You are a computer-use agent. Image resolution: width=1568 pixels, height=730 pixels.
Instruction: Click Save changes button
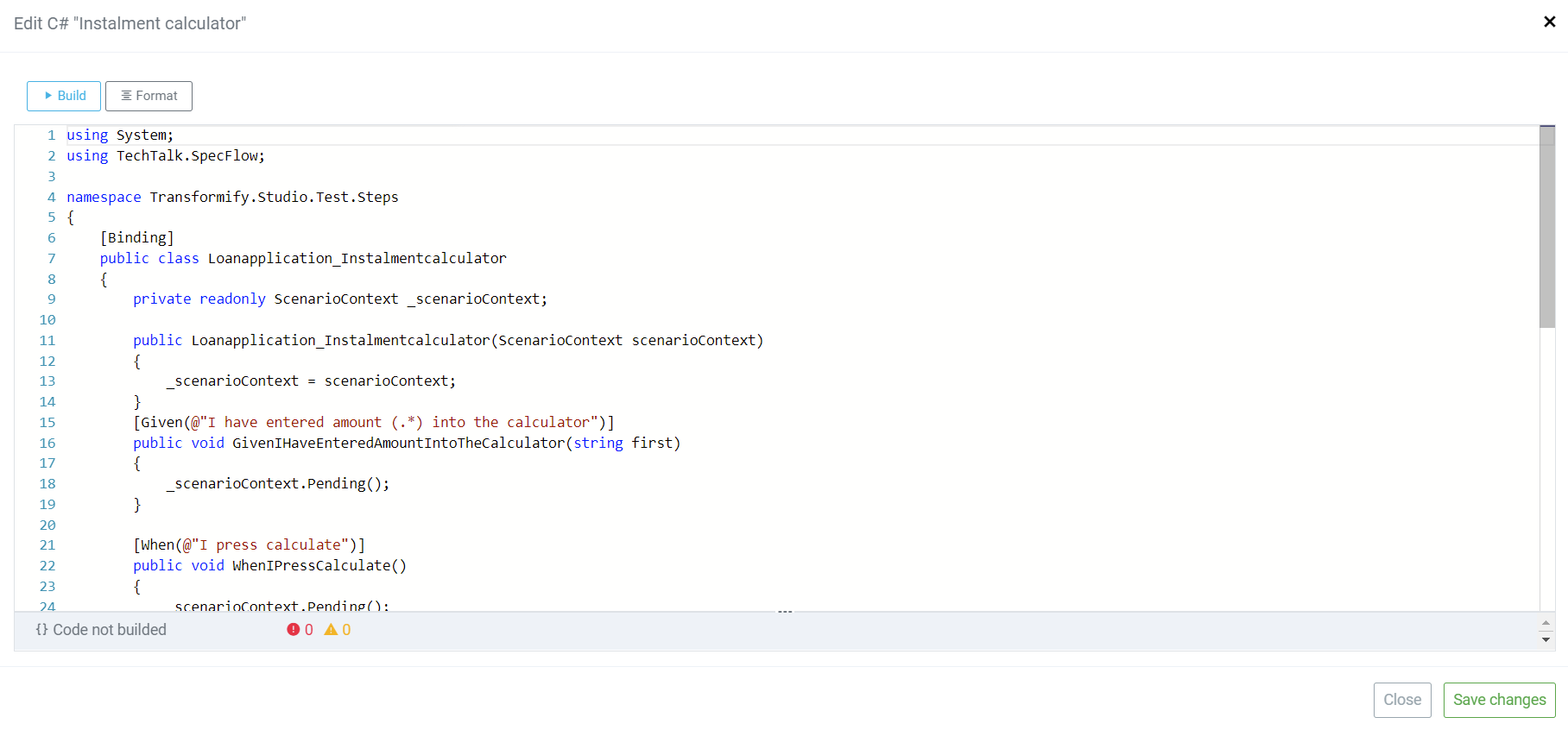pos(1499,700)
